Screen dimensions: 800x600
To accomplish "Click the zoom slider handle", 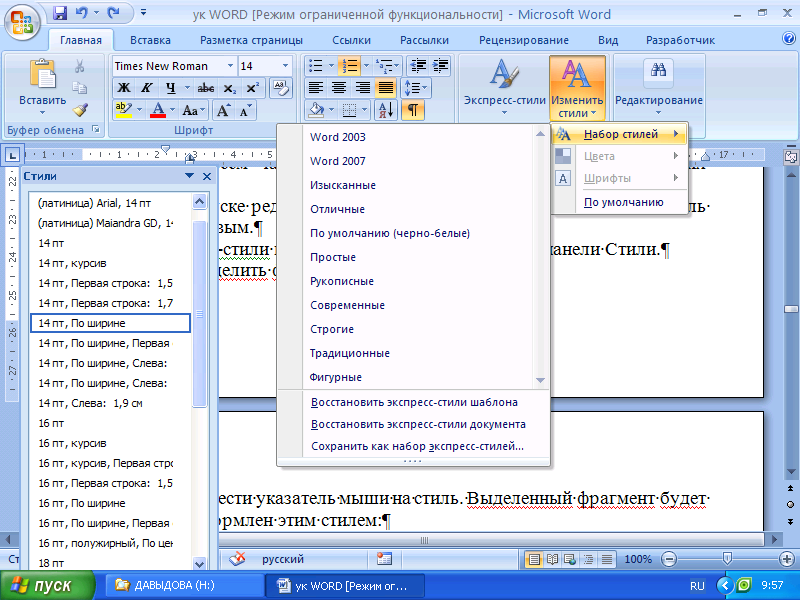I will (728, 559).
